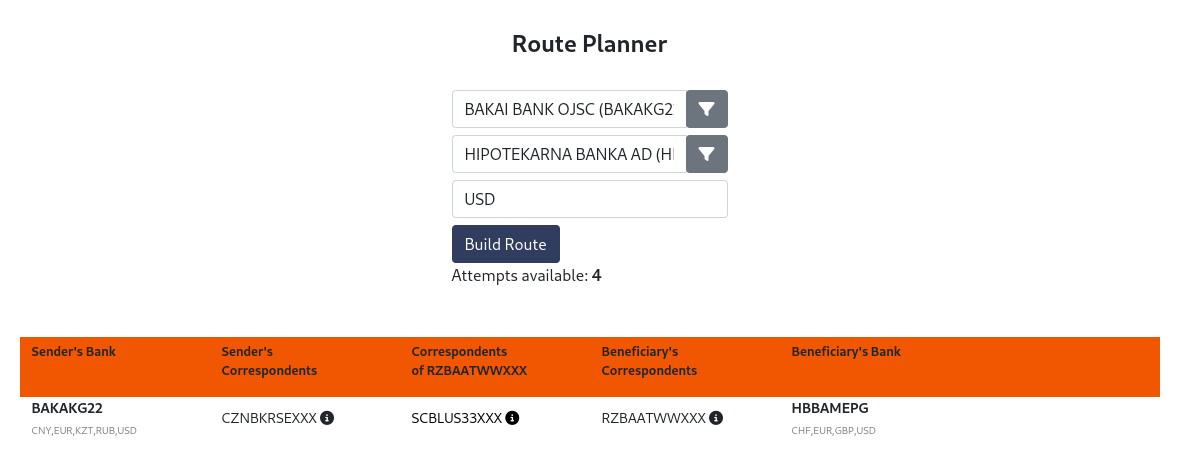
Task: Click the Correspondents of RZBAATWWXXX header
Action: coord(469,361)
